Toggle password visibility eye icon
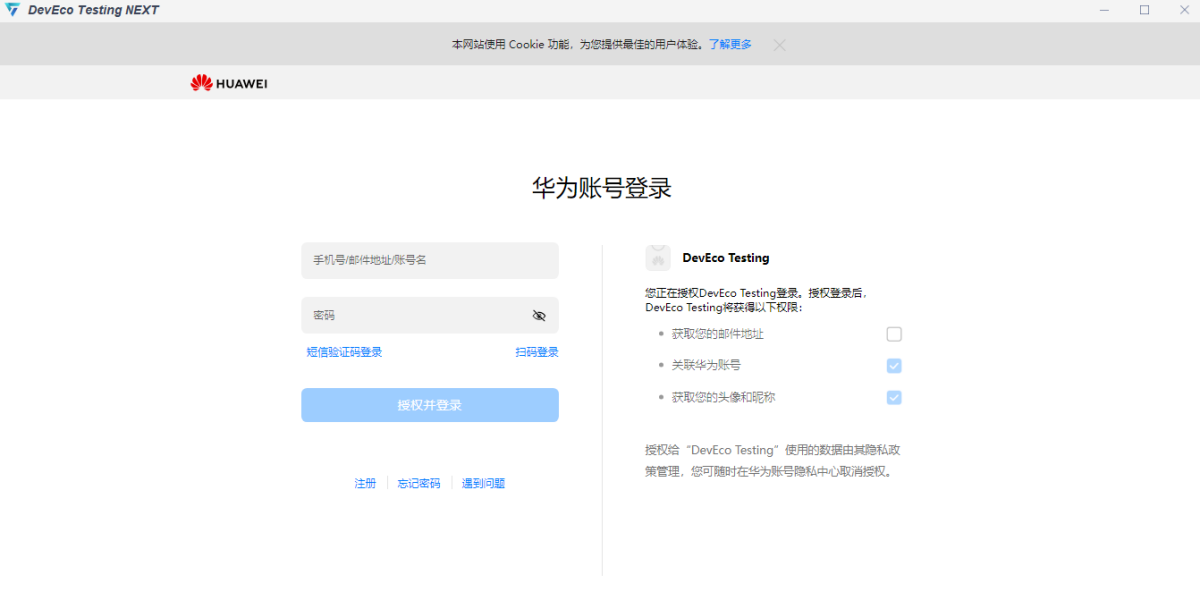The image size is (1200, 600). (539, 316)
